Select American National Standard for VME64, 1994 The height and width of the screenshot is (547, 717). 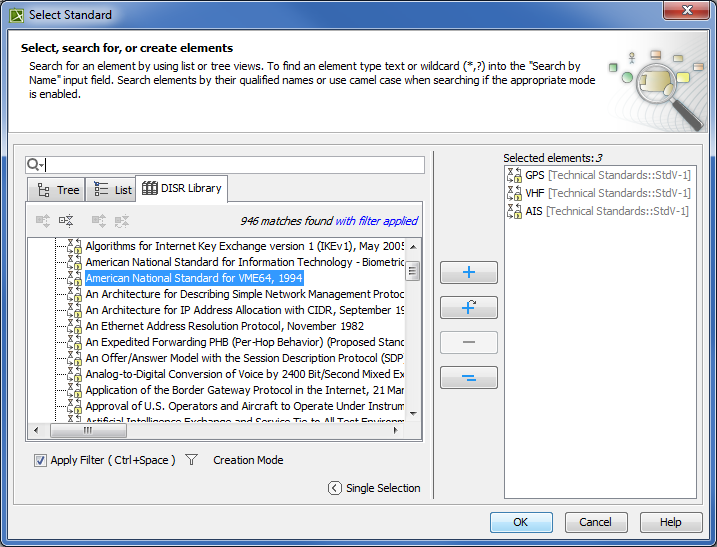click(x=194, y=278)
